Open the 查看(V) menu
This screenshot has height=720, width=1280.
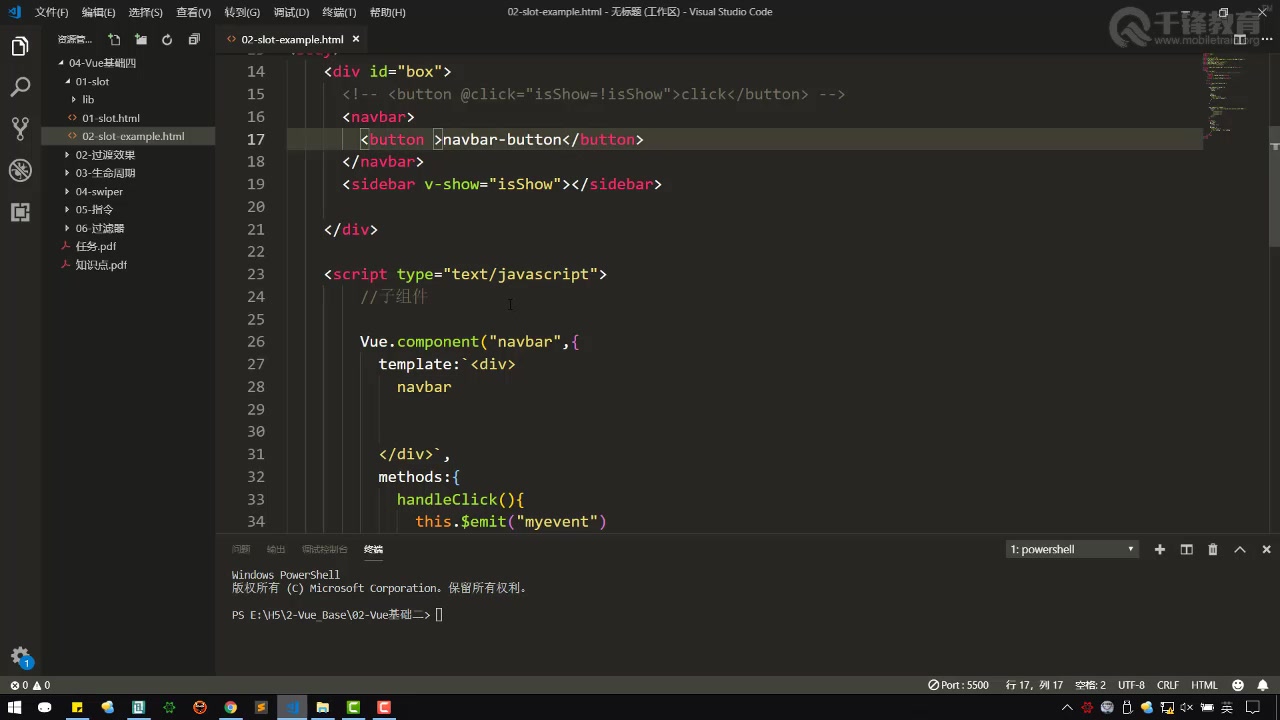pyautogui.click(x=193, y=12)
